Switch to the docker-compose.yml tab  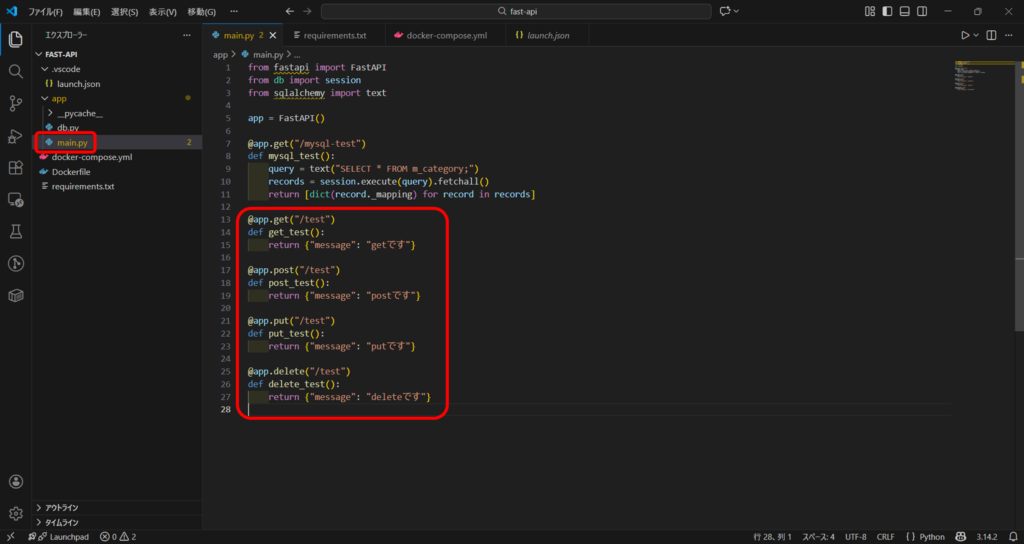[446, 35]
